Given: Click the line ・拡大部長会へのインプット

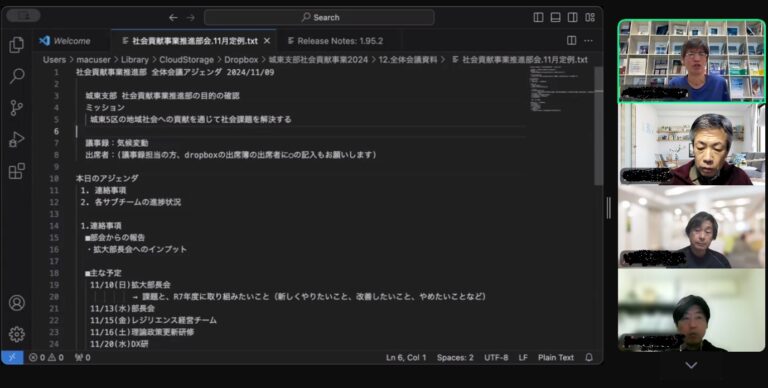Looking at the screenshot, I should pyautogui.click(x=137, y=250).
